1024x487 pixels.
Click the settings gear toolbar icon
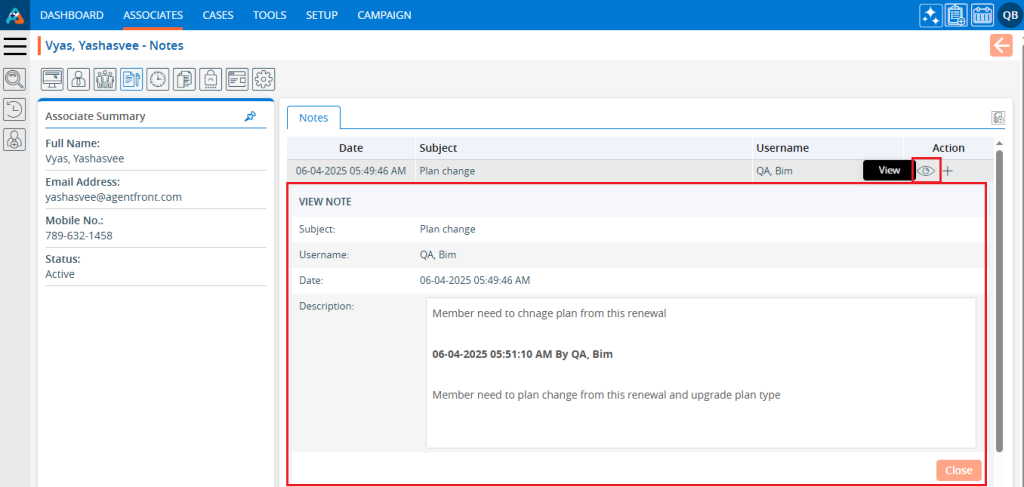click(x=263, y=79)
